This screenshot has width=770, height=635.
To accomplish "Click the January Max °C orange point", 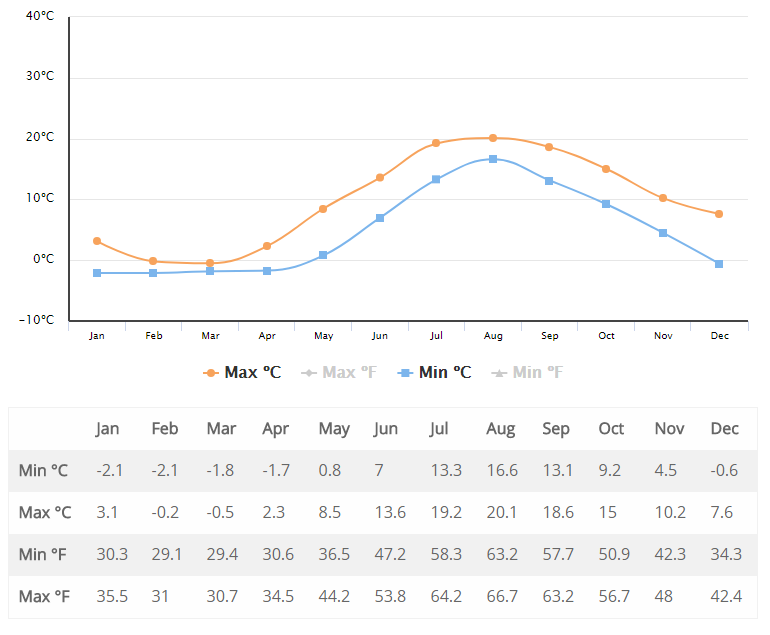I will 97,241.
